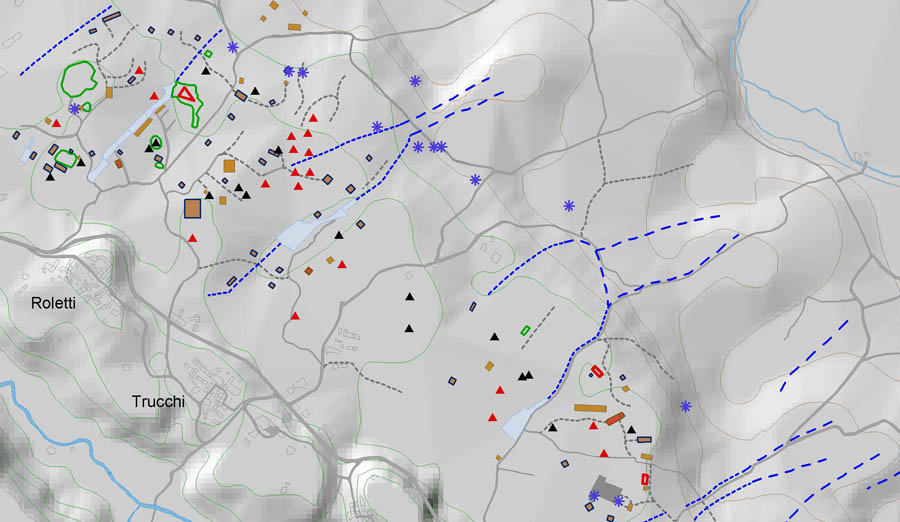Screen dimensions: 900x522
Task: Click the long horizontal orange rectangle above the tilted red-orange bar
Action: point(590,408)
